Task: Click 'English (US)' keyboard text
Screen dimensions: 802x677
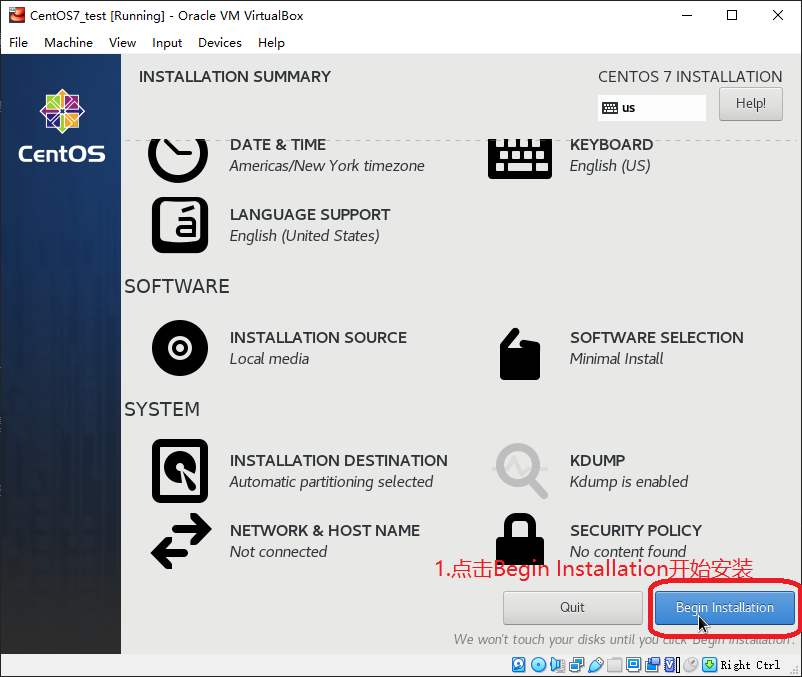Action: [x=610, y=166]
